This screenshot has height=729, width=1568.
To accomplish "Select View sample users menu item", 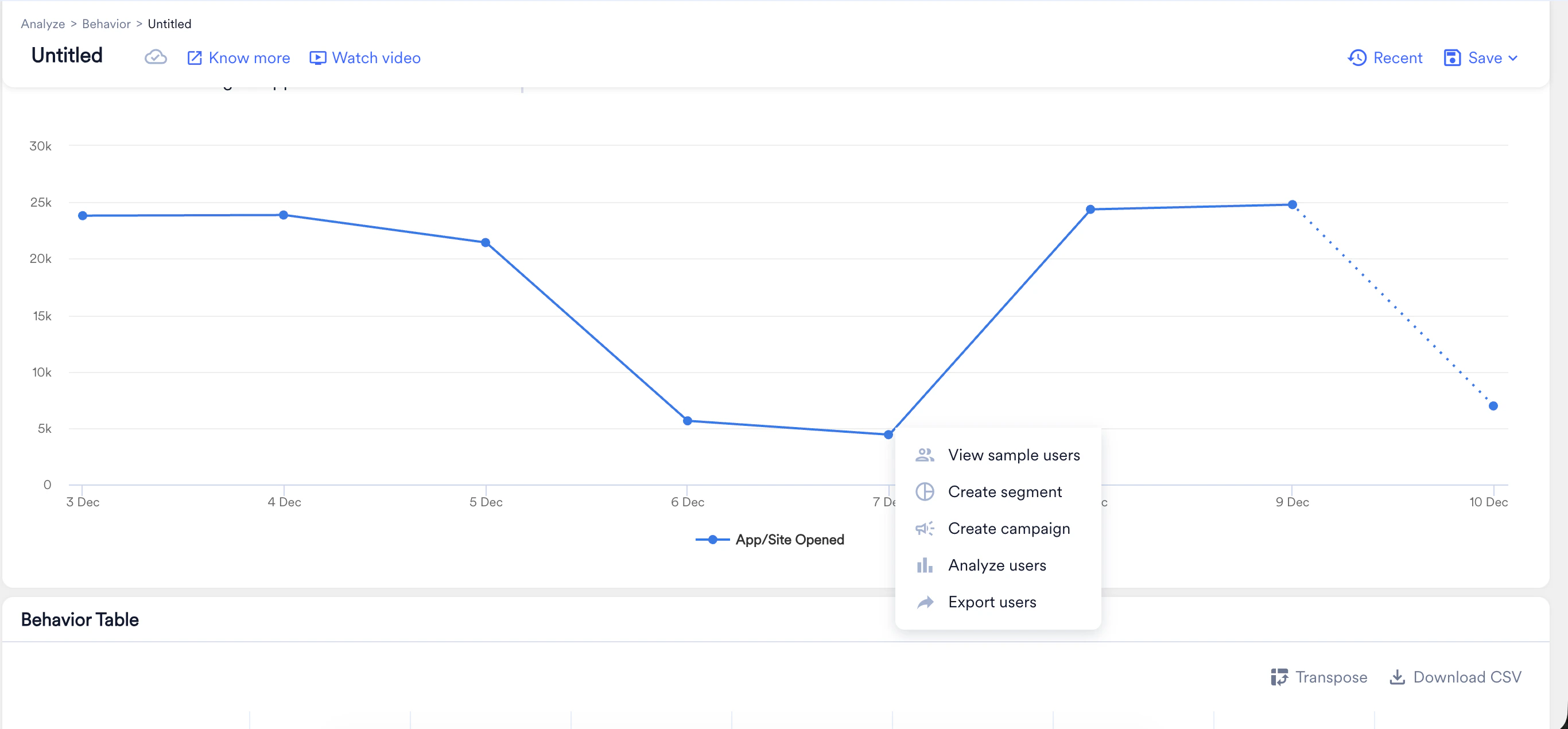I will 1014,455.
